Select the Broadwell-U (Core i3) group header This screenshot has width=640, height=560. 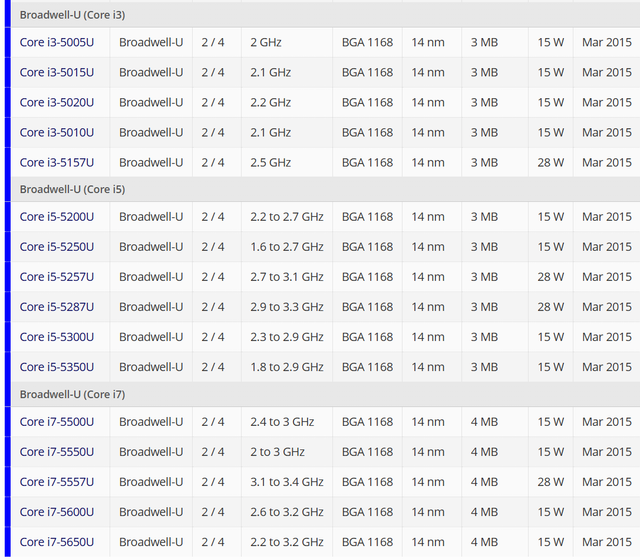pos(326,15)
